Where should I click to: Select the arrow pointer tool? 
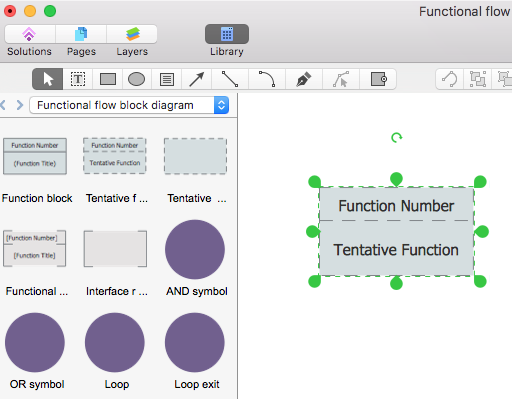[48, 79]
